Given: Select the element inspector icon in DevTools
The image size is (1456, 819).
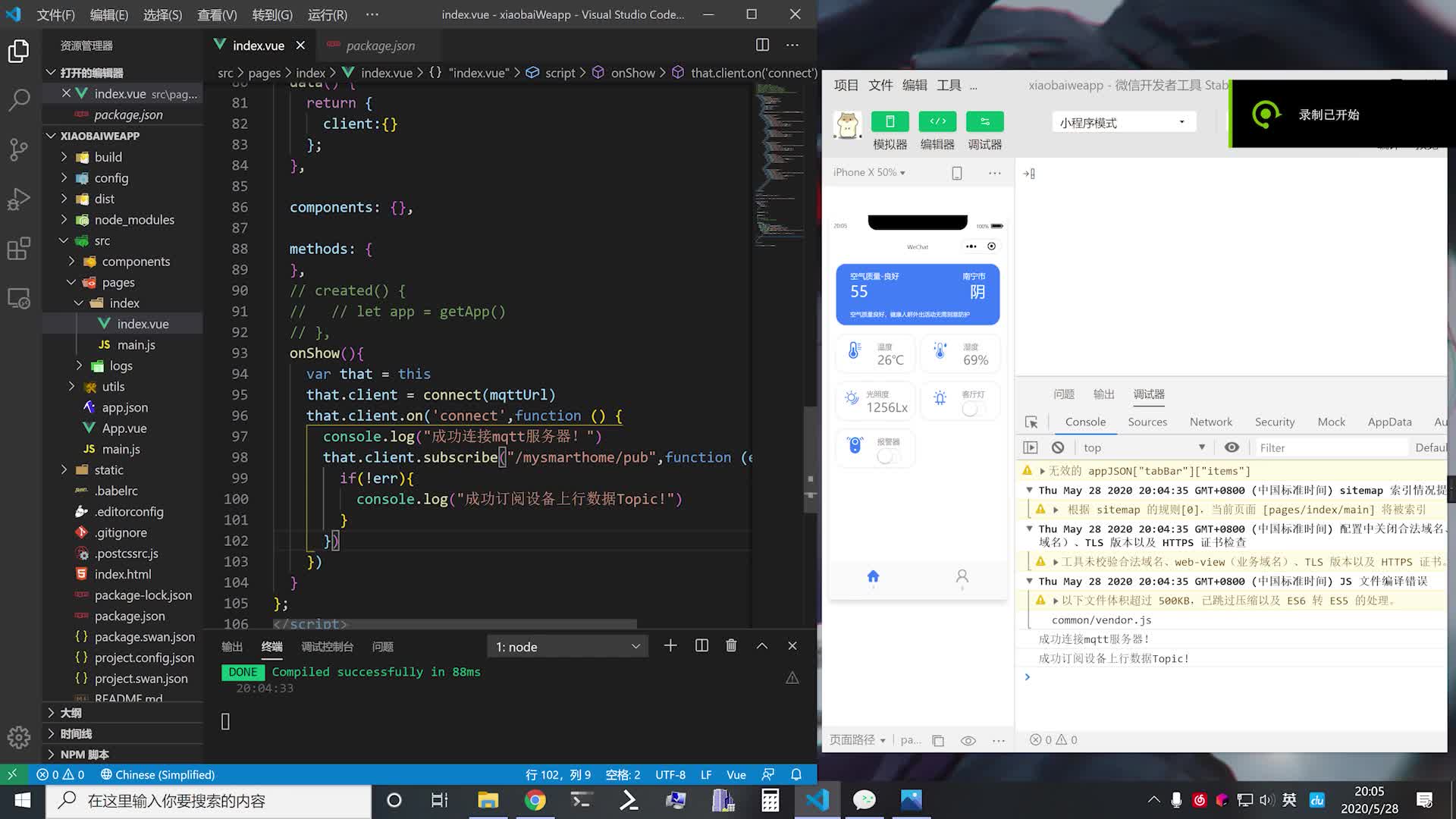Looking at the screenshot, I should (x=1031, y=422).
